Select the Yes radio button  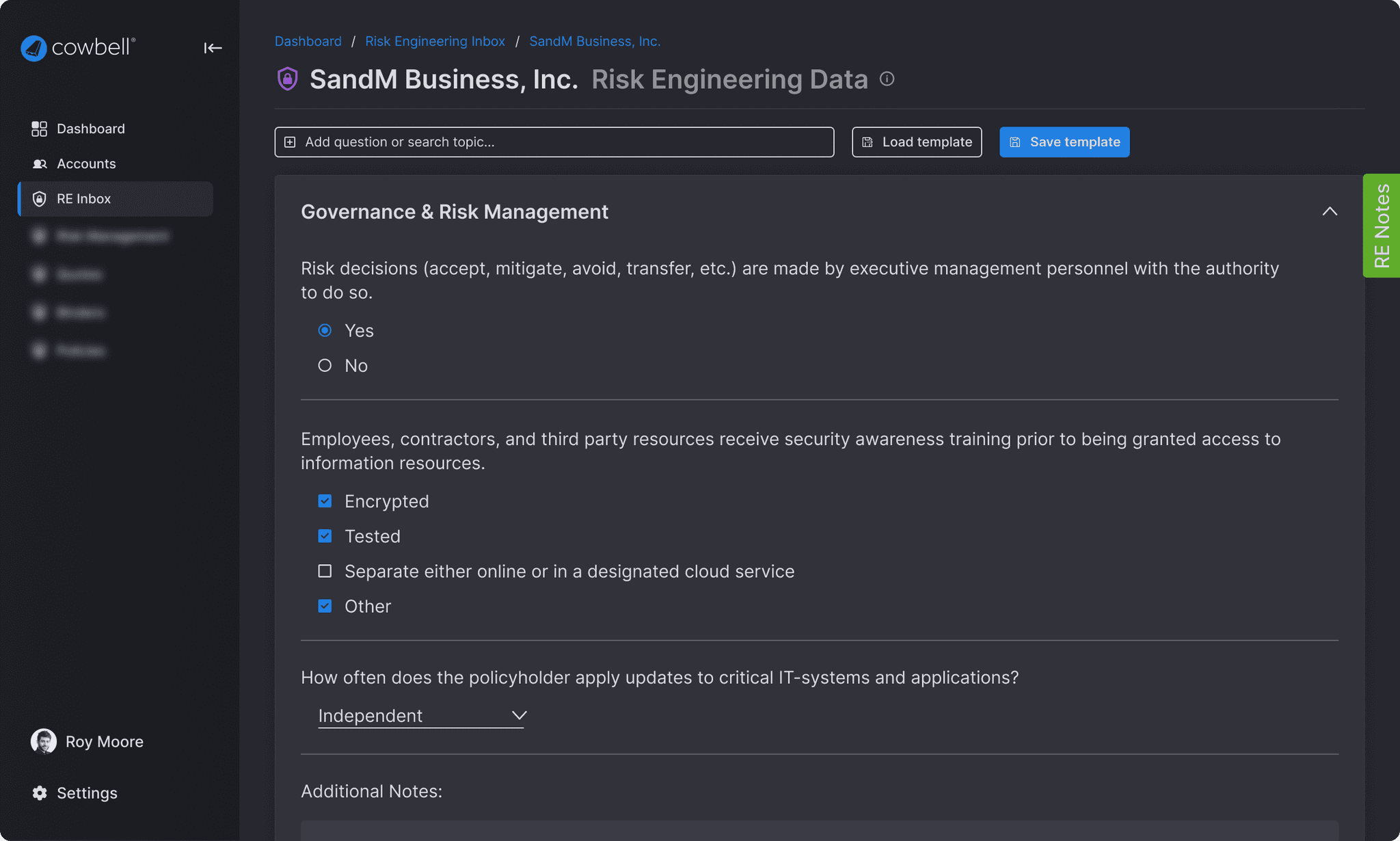[325, 330]
